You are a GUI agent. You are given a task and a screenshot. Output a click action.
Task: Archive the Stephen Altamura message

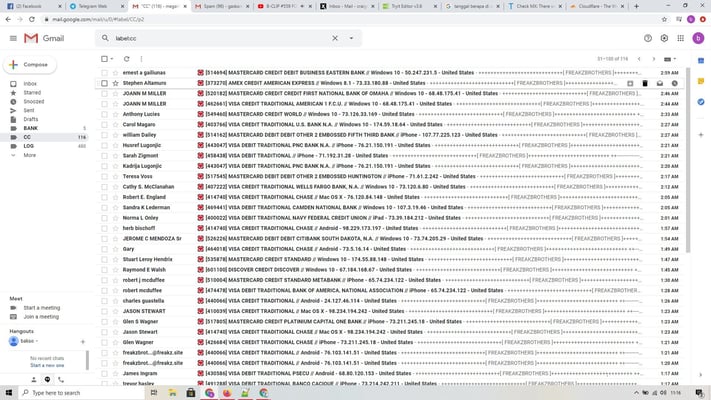point(630,83)
